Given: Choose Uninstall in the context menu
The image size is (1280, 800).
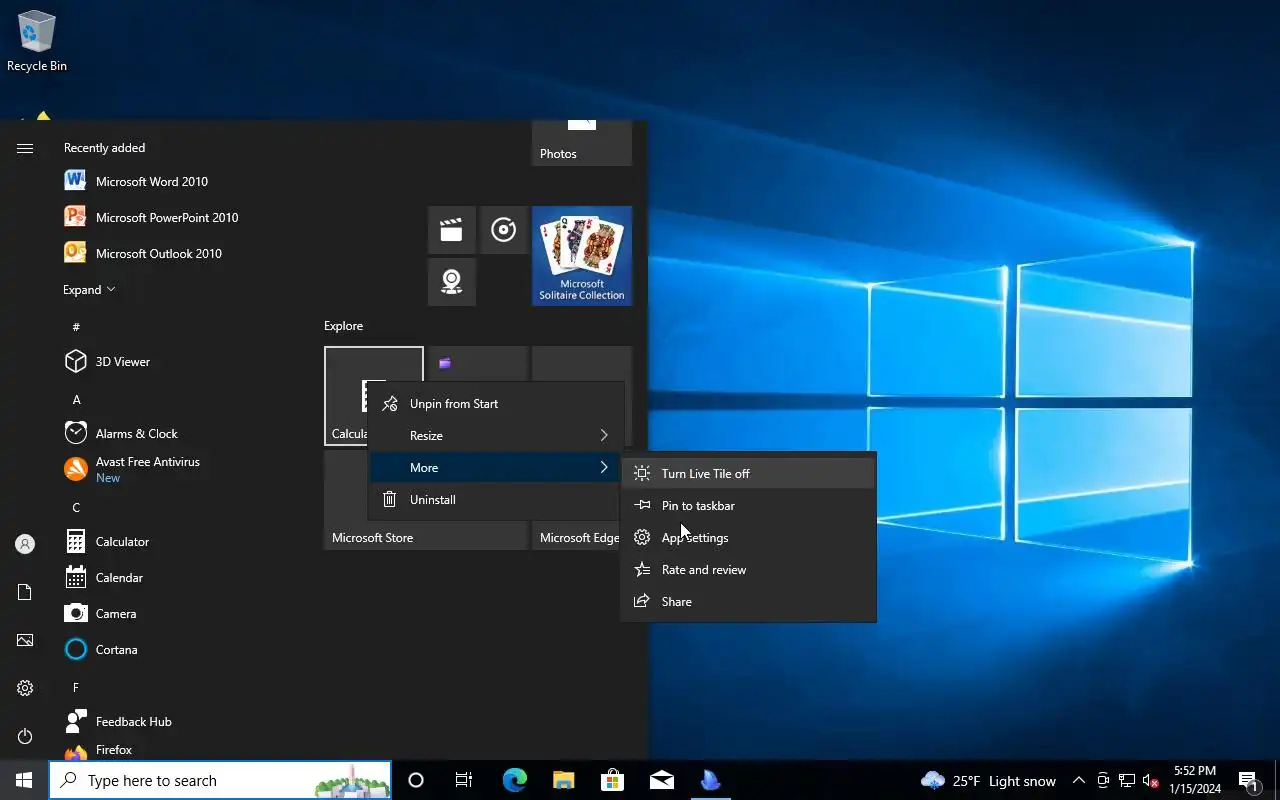Looking at the screenshot, I should [x=496, y=500].
